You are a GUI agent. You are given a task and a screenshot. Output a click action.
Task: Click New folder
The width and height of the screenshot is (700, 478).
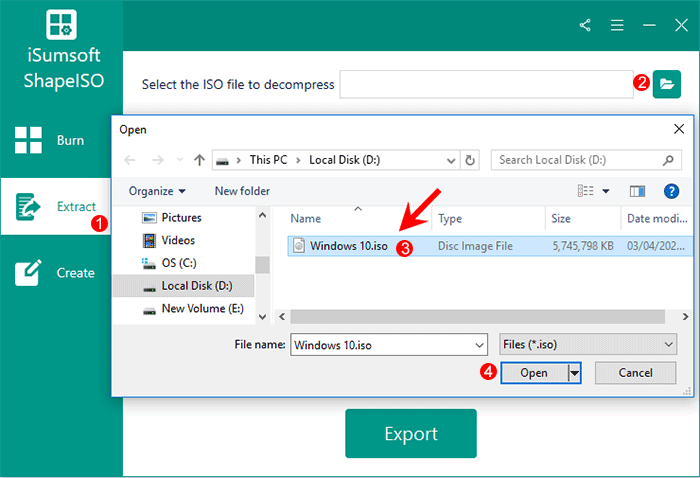click(x=242, y=191)
